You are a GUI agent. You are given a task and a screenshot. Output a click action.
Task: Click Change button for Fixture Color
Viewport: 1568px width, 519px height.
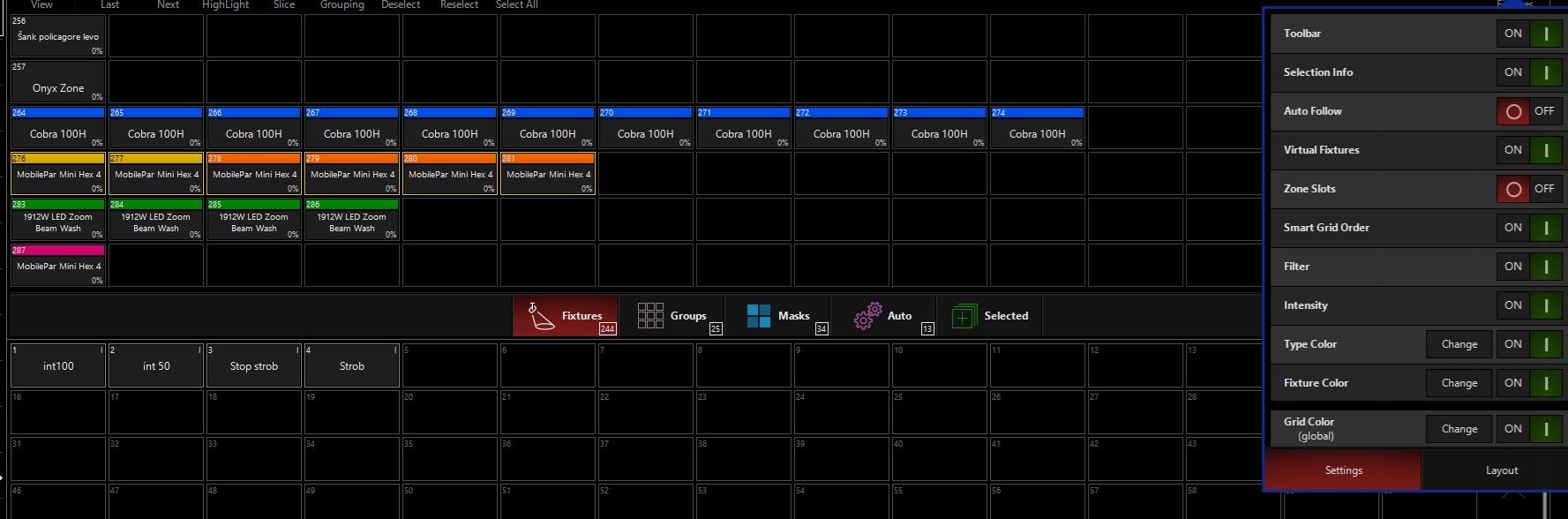point(1459,383)
